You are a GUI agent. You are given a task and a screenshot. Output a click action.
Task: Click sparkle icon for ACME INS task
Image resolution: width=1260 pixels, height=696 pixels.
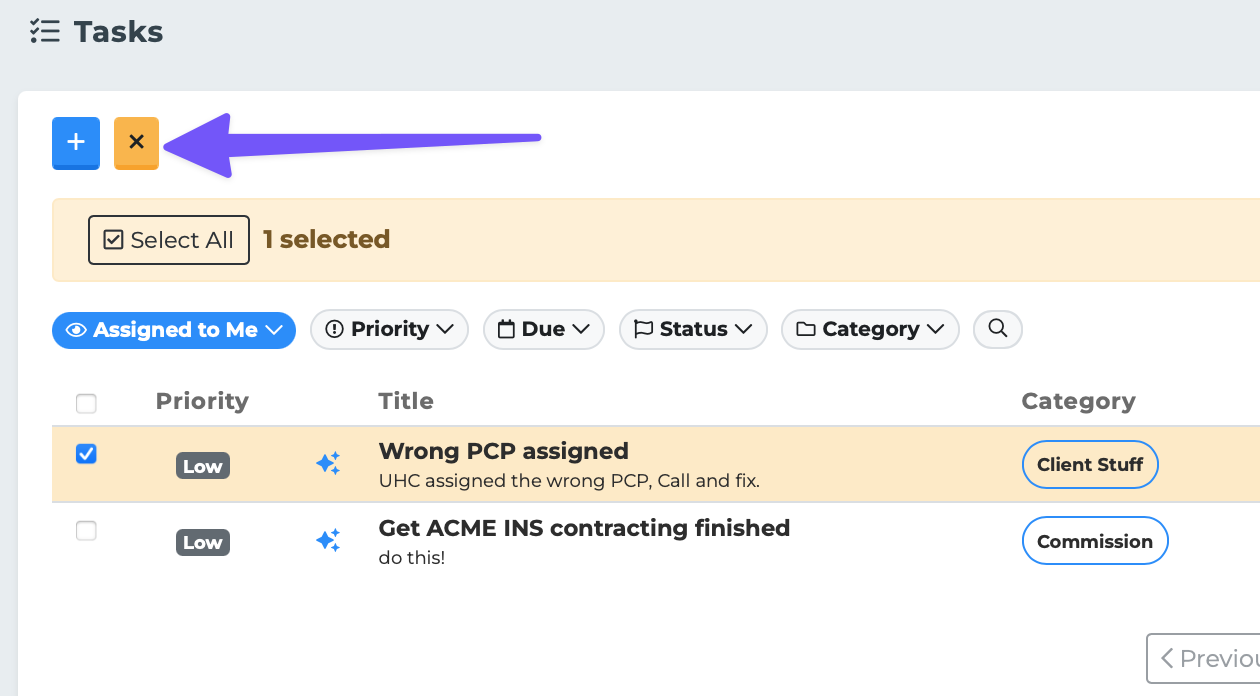(328, 541)
